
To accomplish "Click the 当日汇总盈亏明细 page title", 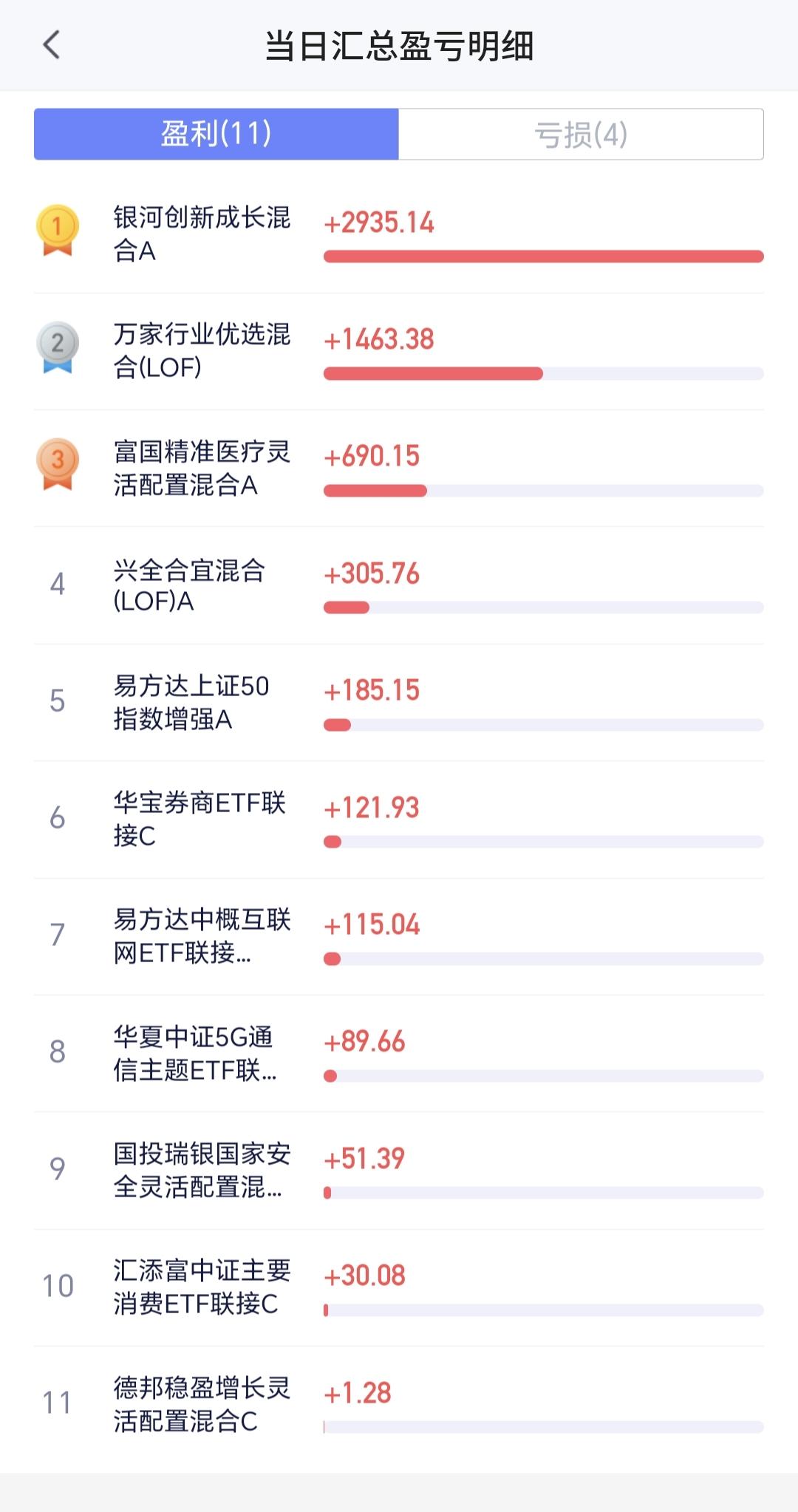I will [399, 46].
